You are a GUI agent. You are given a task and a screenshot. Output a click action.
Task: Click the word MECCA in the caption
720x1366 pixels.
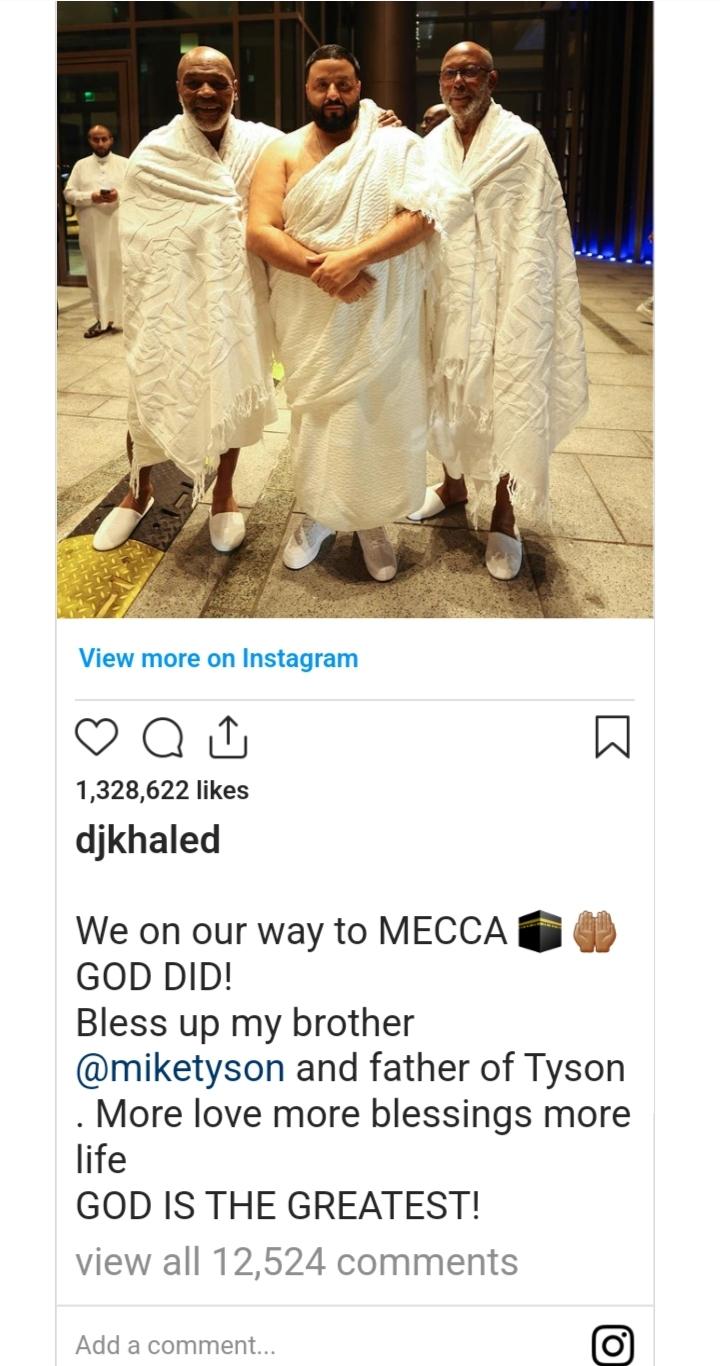(x=443, y=931)
